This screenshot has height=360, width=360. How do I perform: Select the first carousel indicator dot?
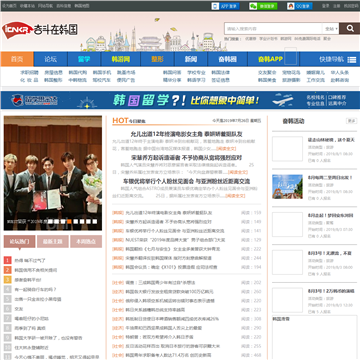(50, 221)
